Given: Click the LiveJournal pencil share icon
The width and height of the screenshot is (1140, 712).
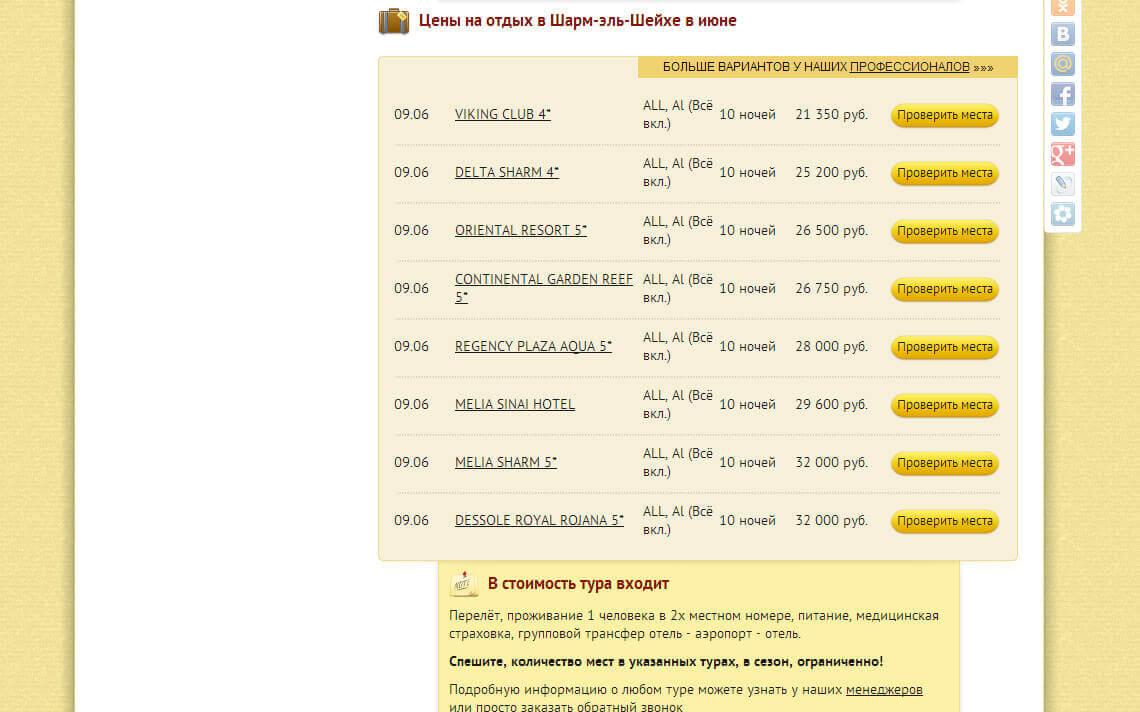Looking at the screenshot, I should coord(1062,184).
